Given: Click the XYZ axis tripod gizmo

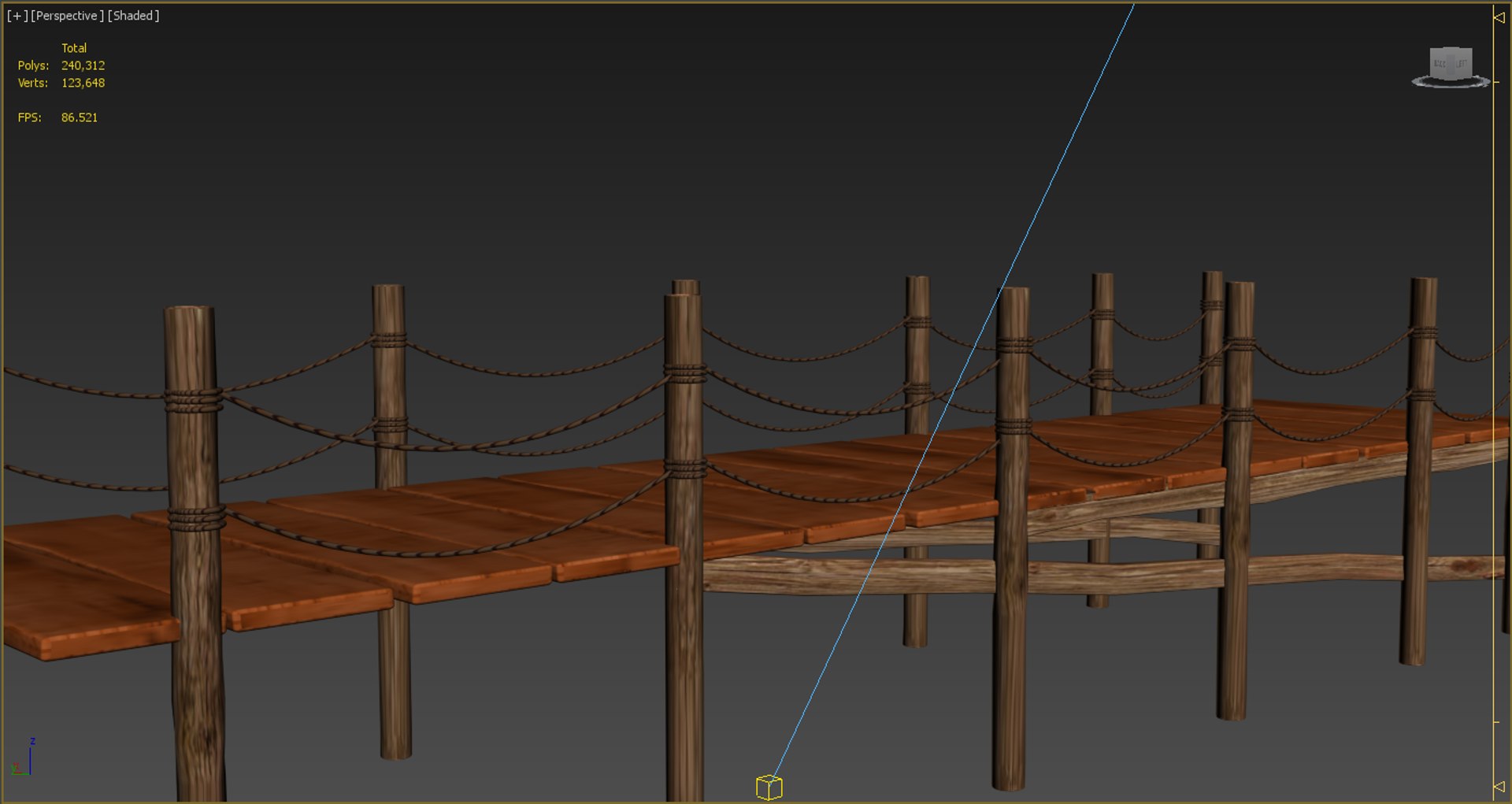Looking at the screenshot, I should click(24, 758).
